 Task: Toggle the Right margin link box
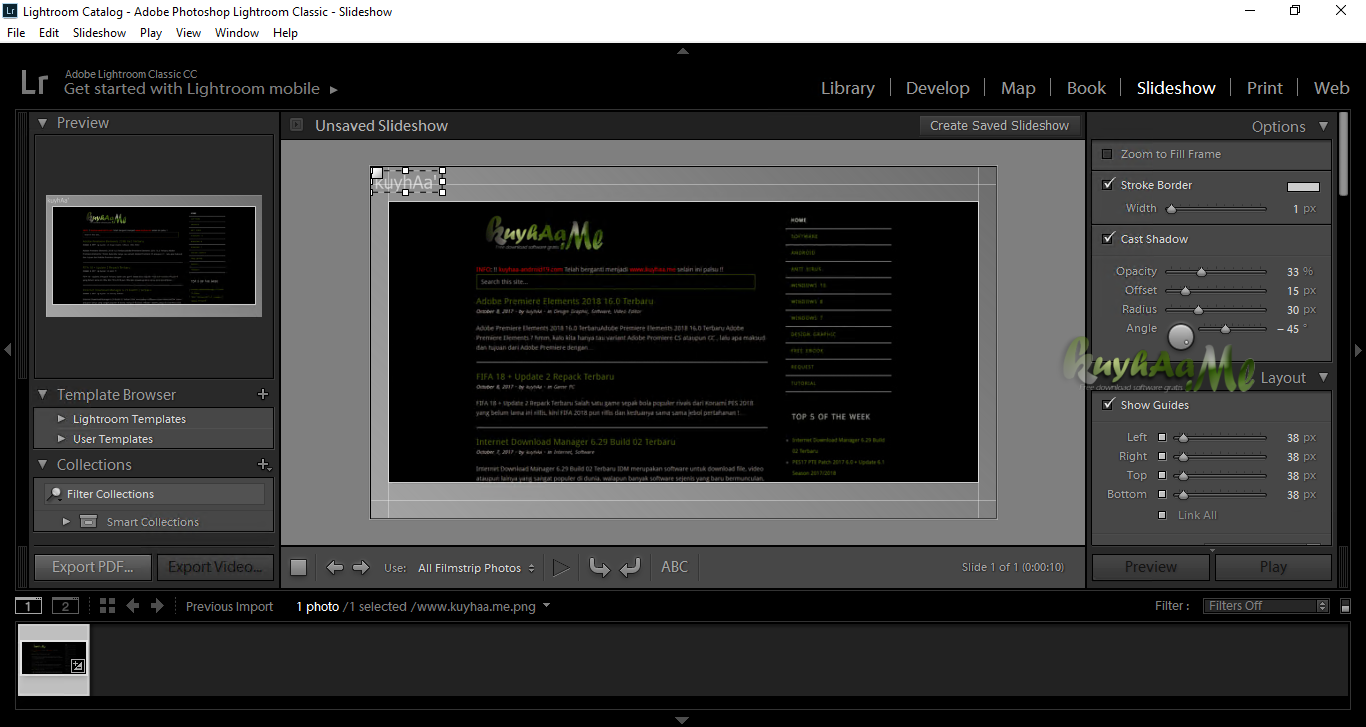pyautogui.click(x=1162, y=456)
